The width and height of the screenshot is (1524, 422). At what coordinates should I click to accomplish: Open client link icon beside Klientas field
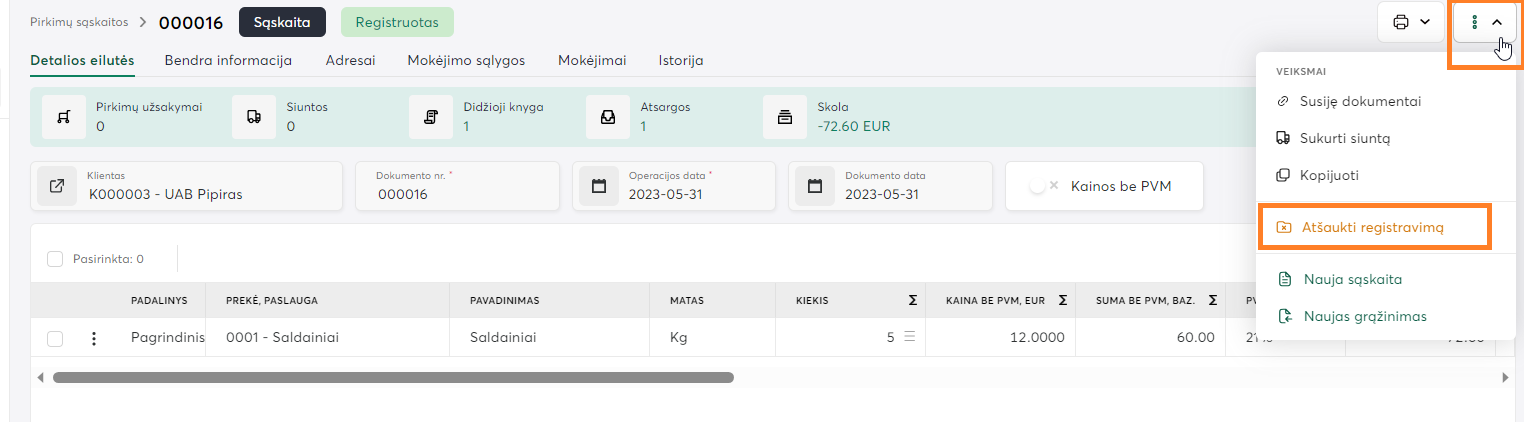[x=57, y=186]
